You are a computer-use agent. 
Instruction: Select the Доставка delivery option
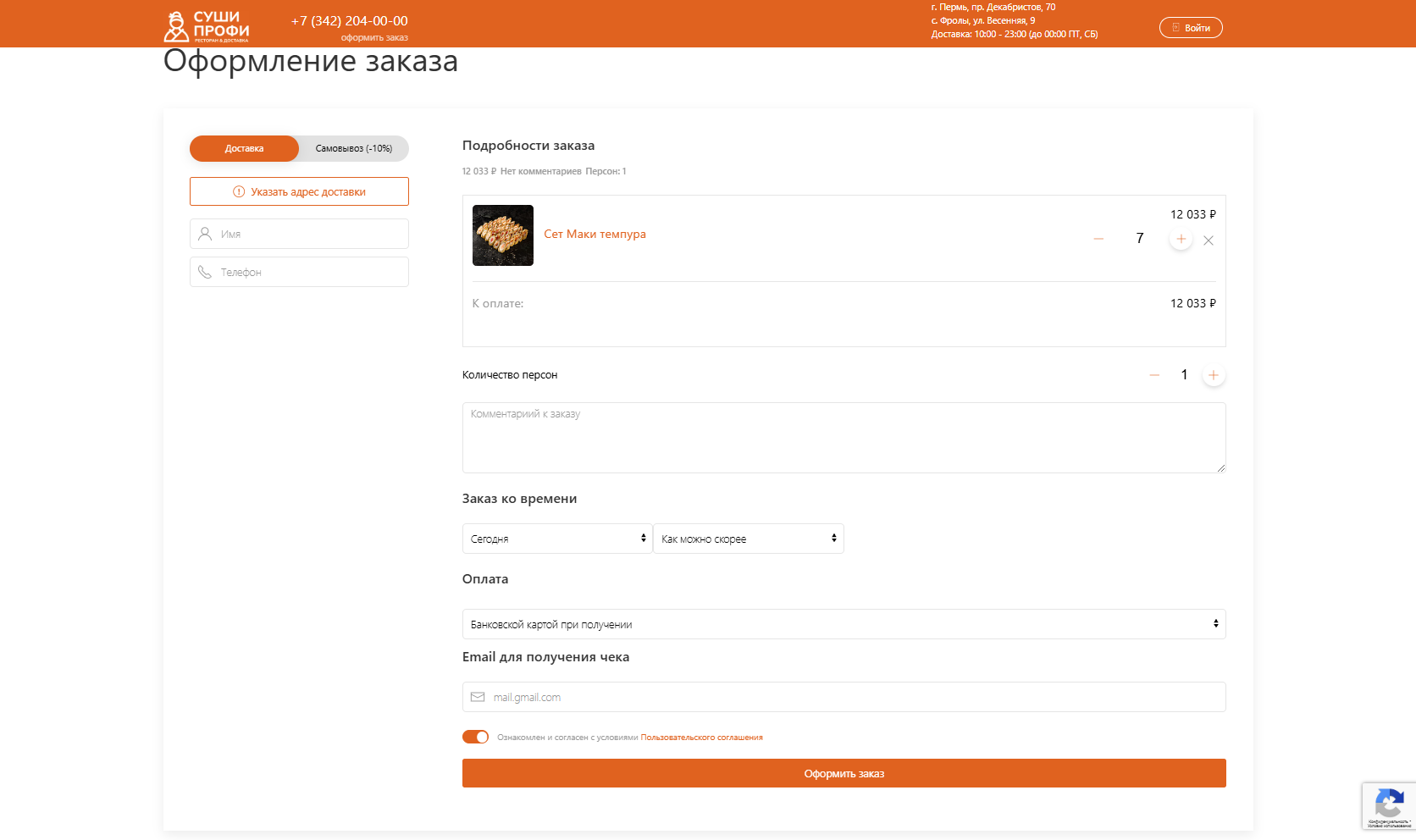click(244, 148)
